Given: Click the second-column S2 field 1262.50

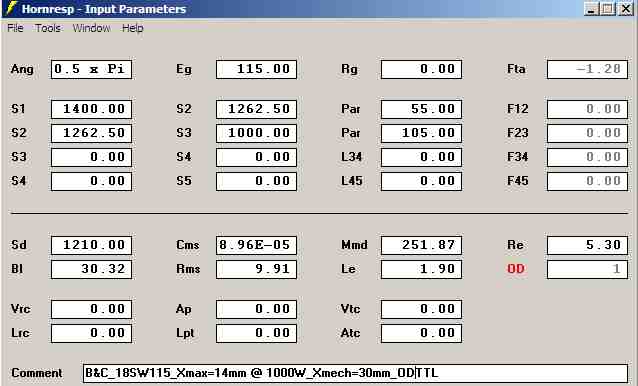Looking at the screenshot, I should click(x=257, y=109).
